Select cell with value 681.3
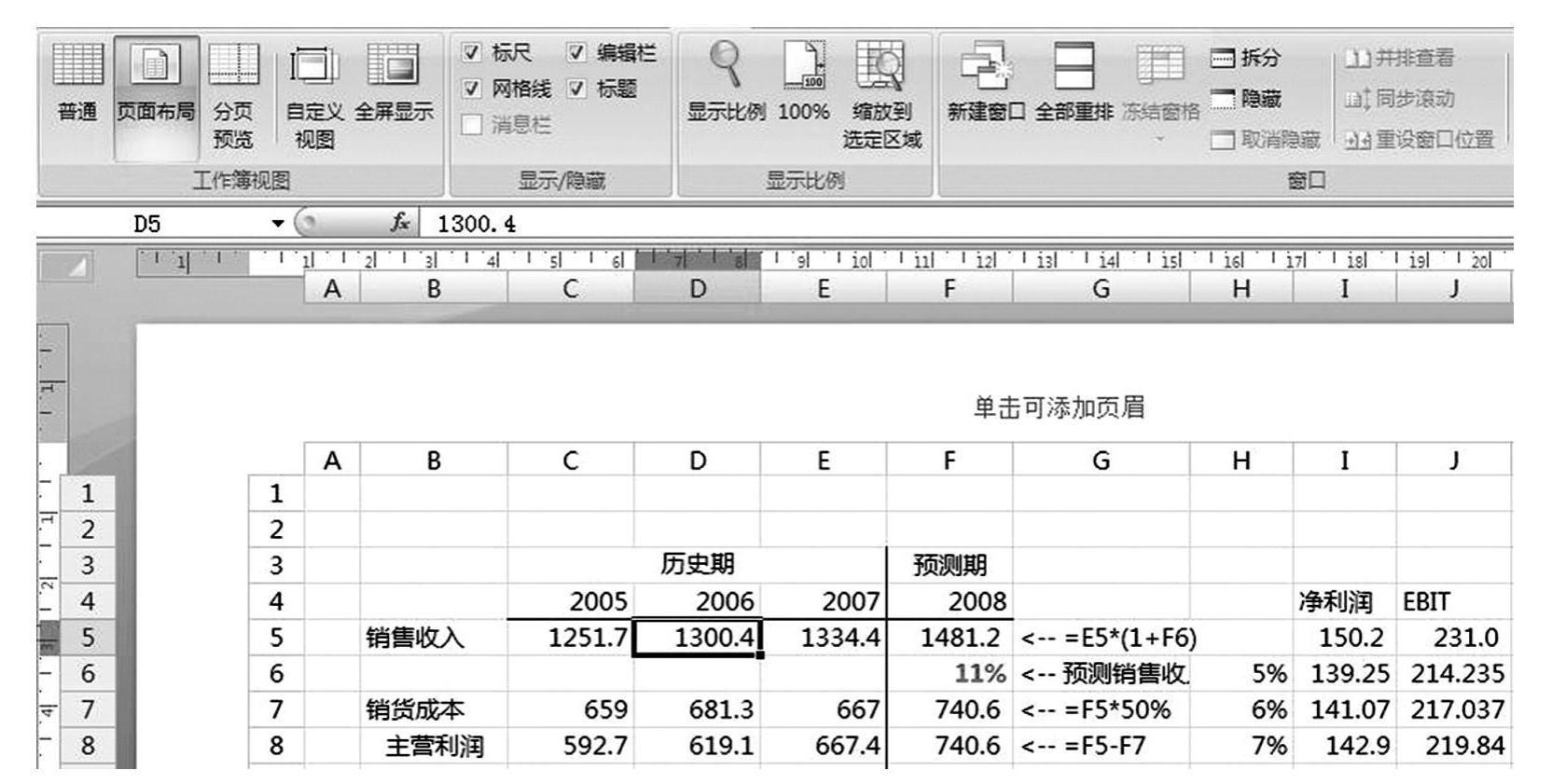This screenshot has height=784, width=1552. click(x=698, y=710)
